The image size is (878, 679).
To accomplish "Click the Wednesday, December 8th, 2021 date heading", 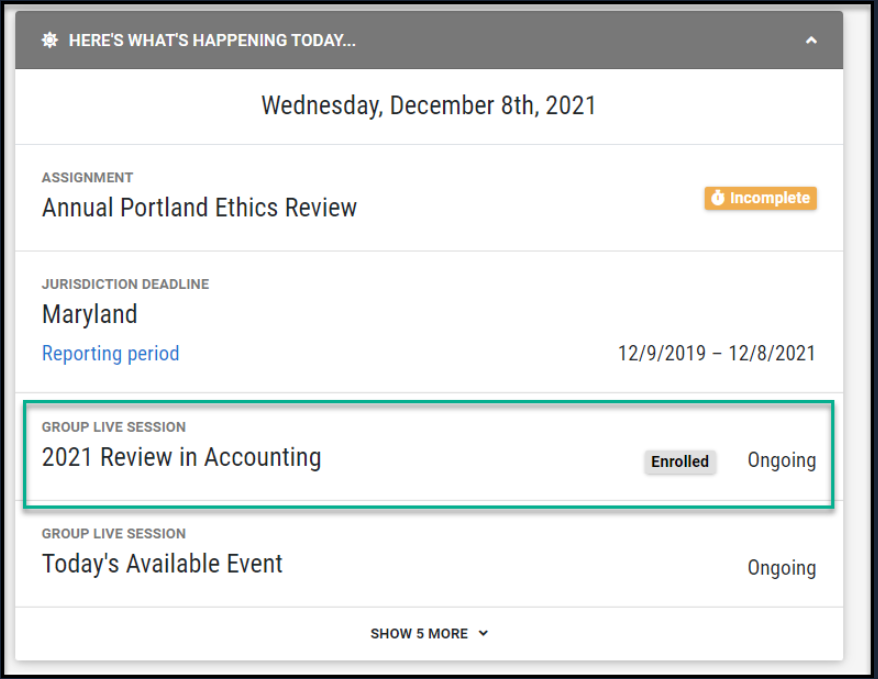I will coord(428,105).
